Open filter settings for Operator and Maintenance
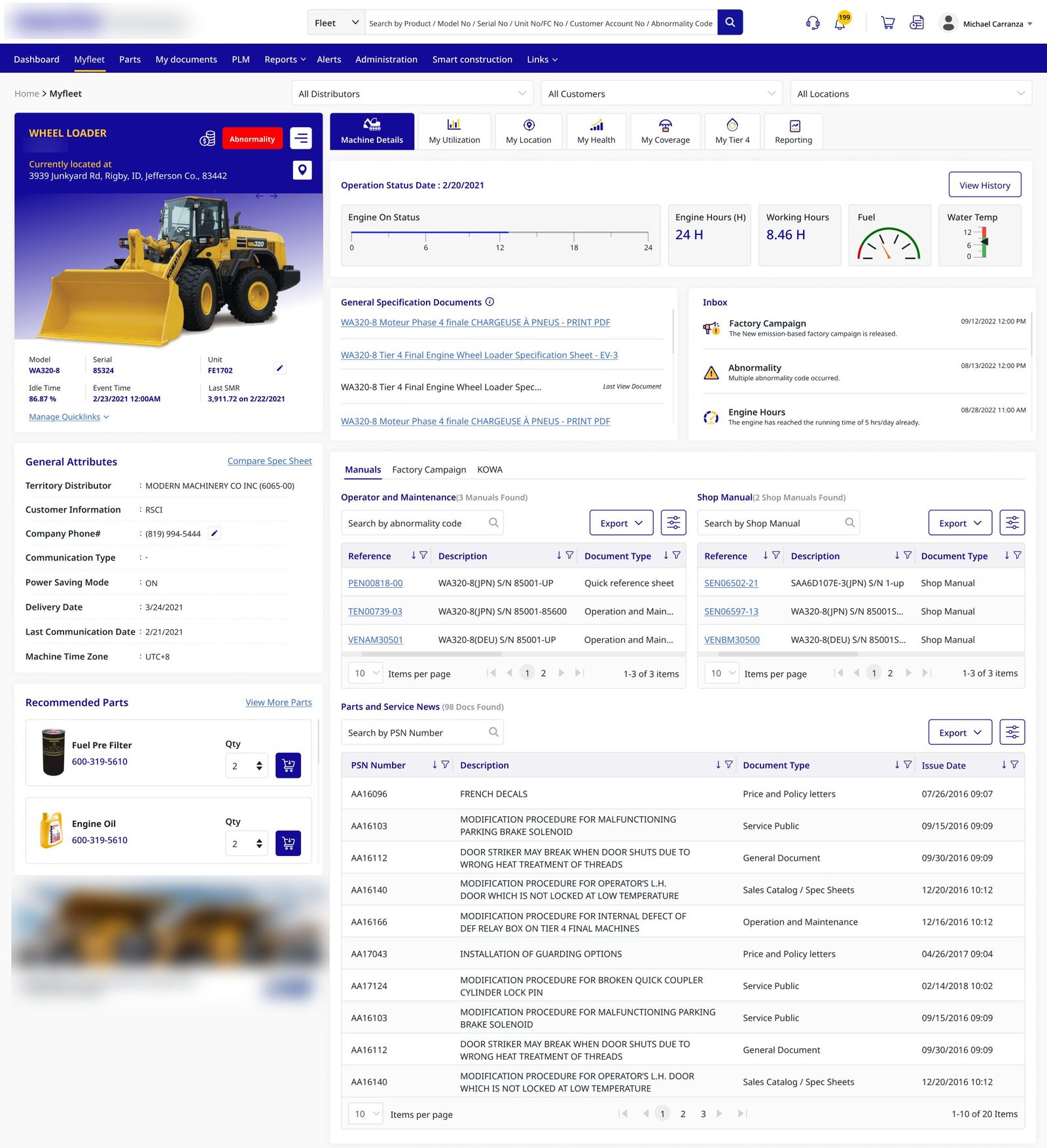Image resolution: width=1047 pixels, height=1148 pixels. click(x=673, y=523)
